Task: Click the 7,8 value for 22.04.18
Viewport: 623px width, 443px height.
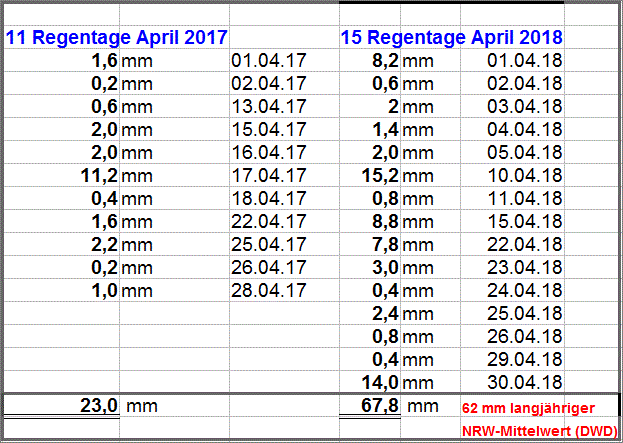Action: click(x=385, y=245)
